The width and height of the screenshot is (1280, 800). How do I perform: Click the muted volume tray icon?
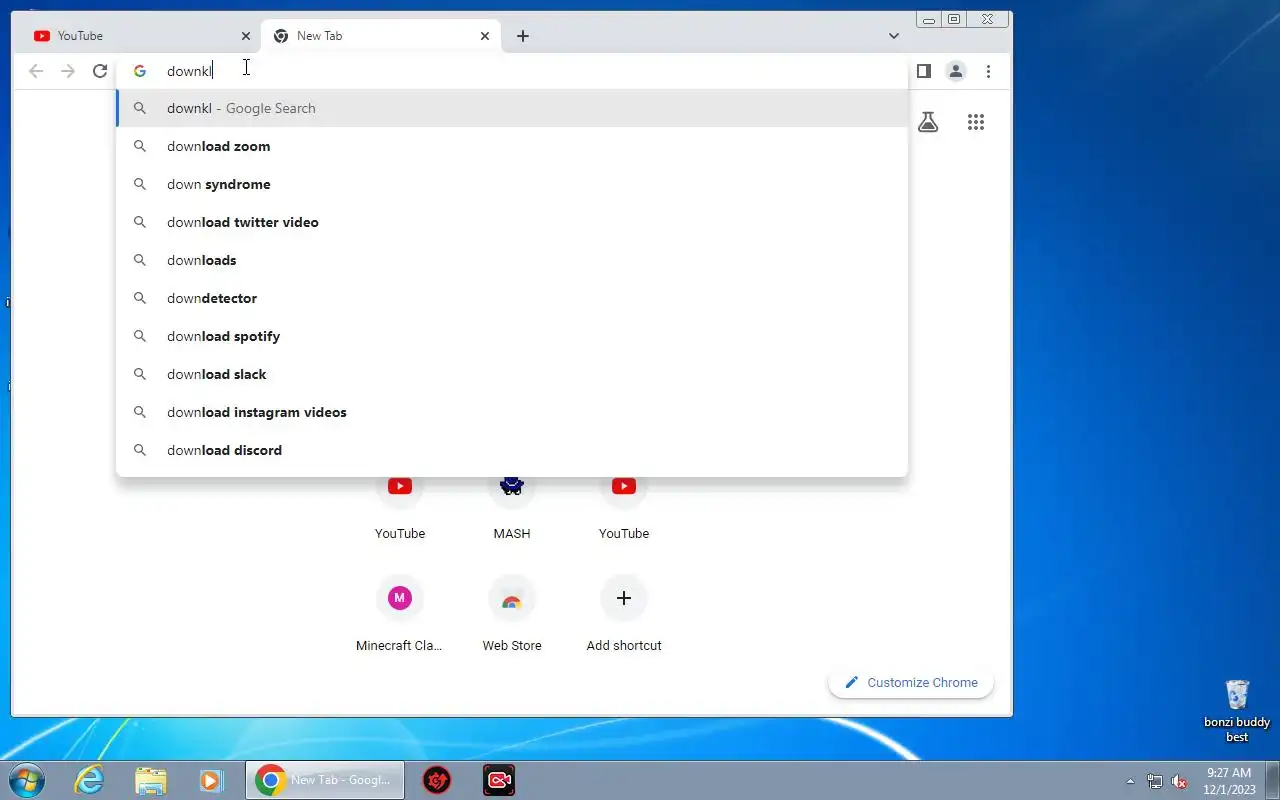point(1179,781)
